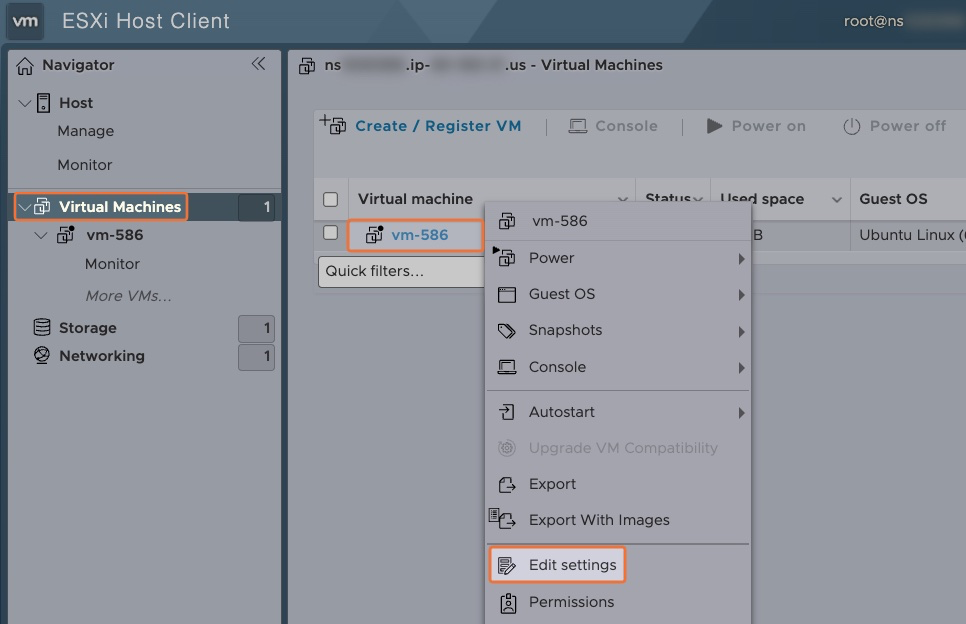
Task: Select Monitor under vm-586
Action: point(112,264)
